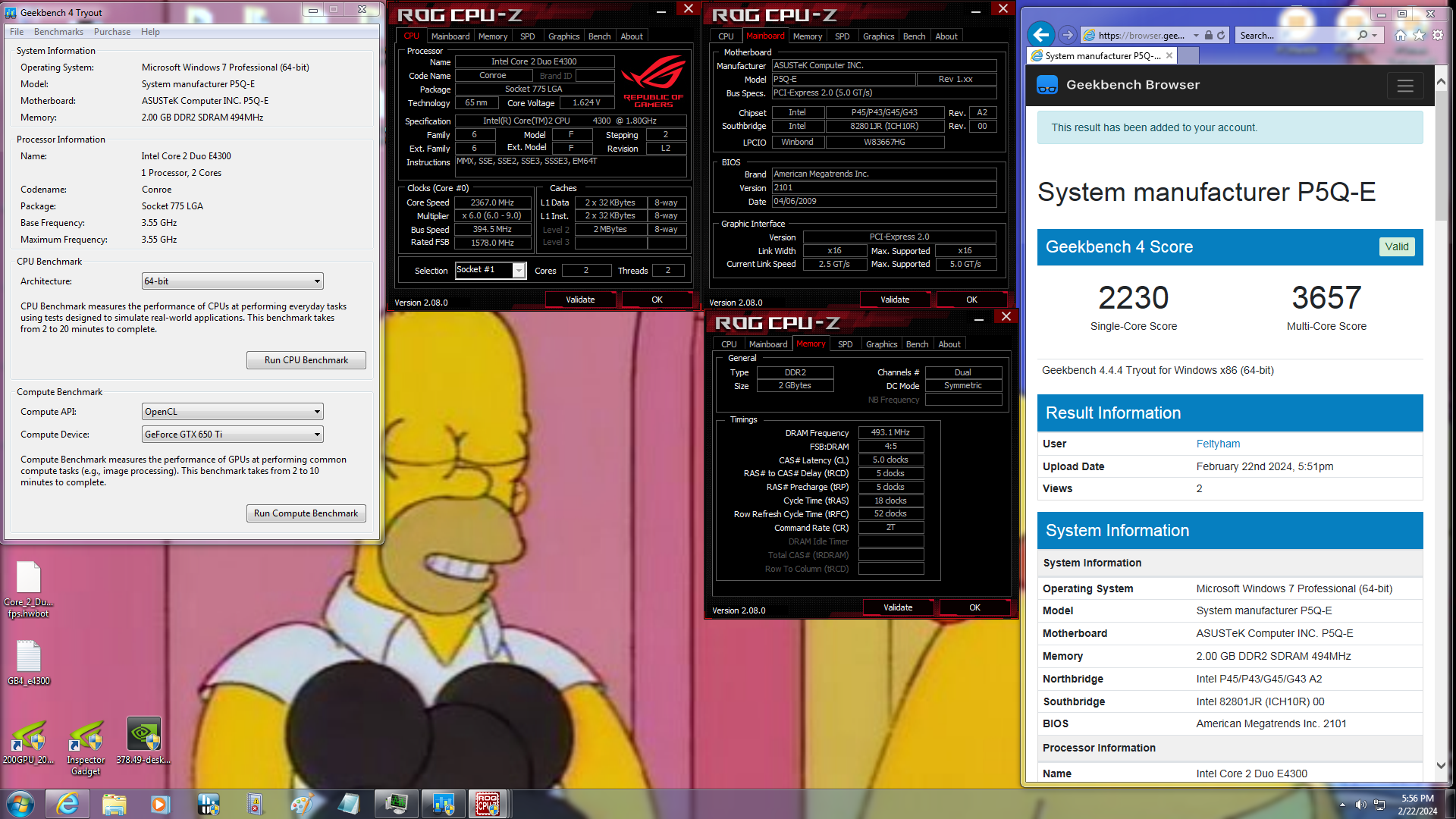Switch to SPD tab in CPU-Z CPU window

528,36
